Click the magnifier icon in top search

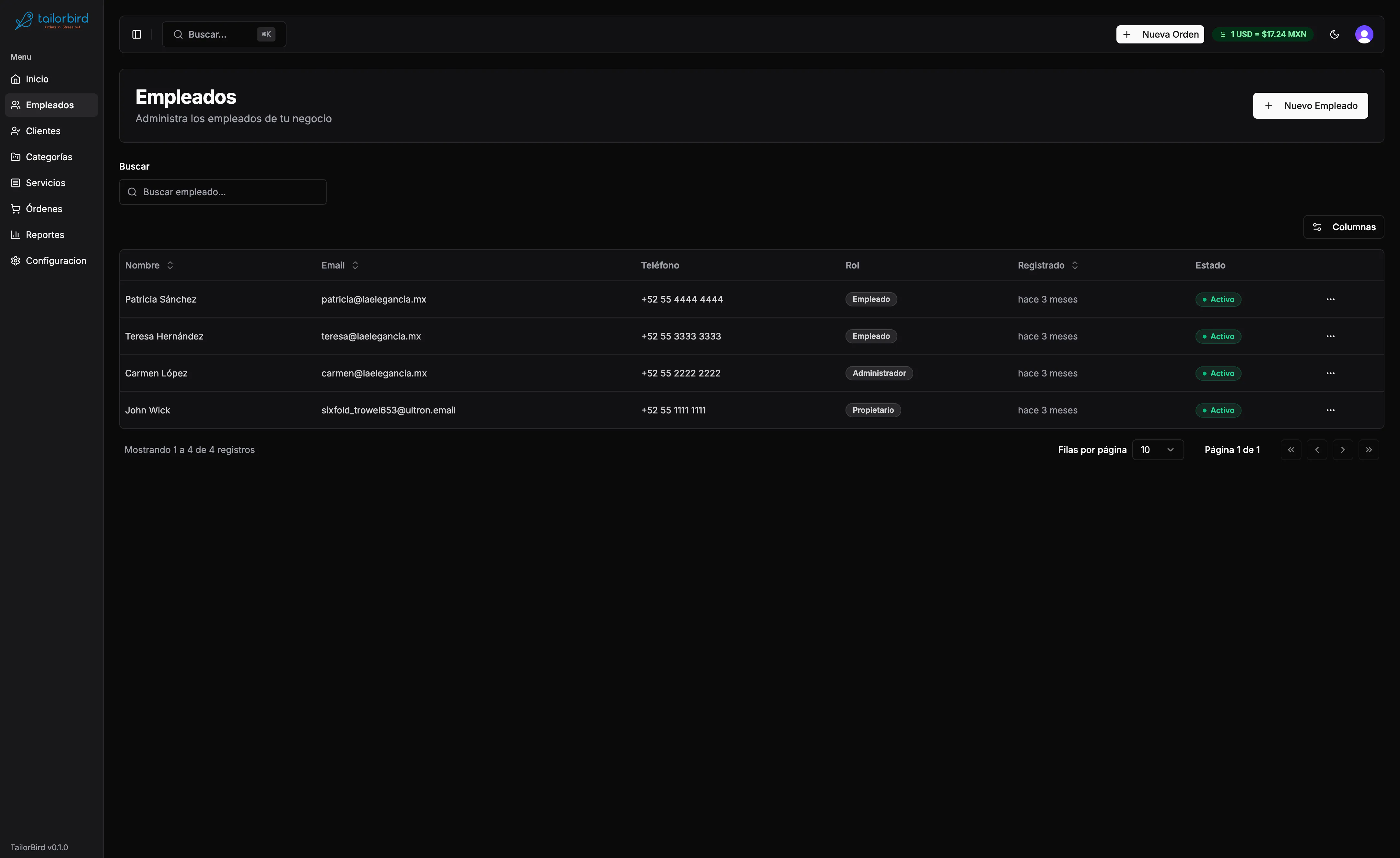pos(178,34)
